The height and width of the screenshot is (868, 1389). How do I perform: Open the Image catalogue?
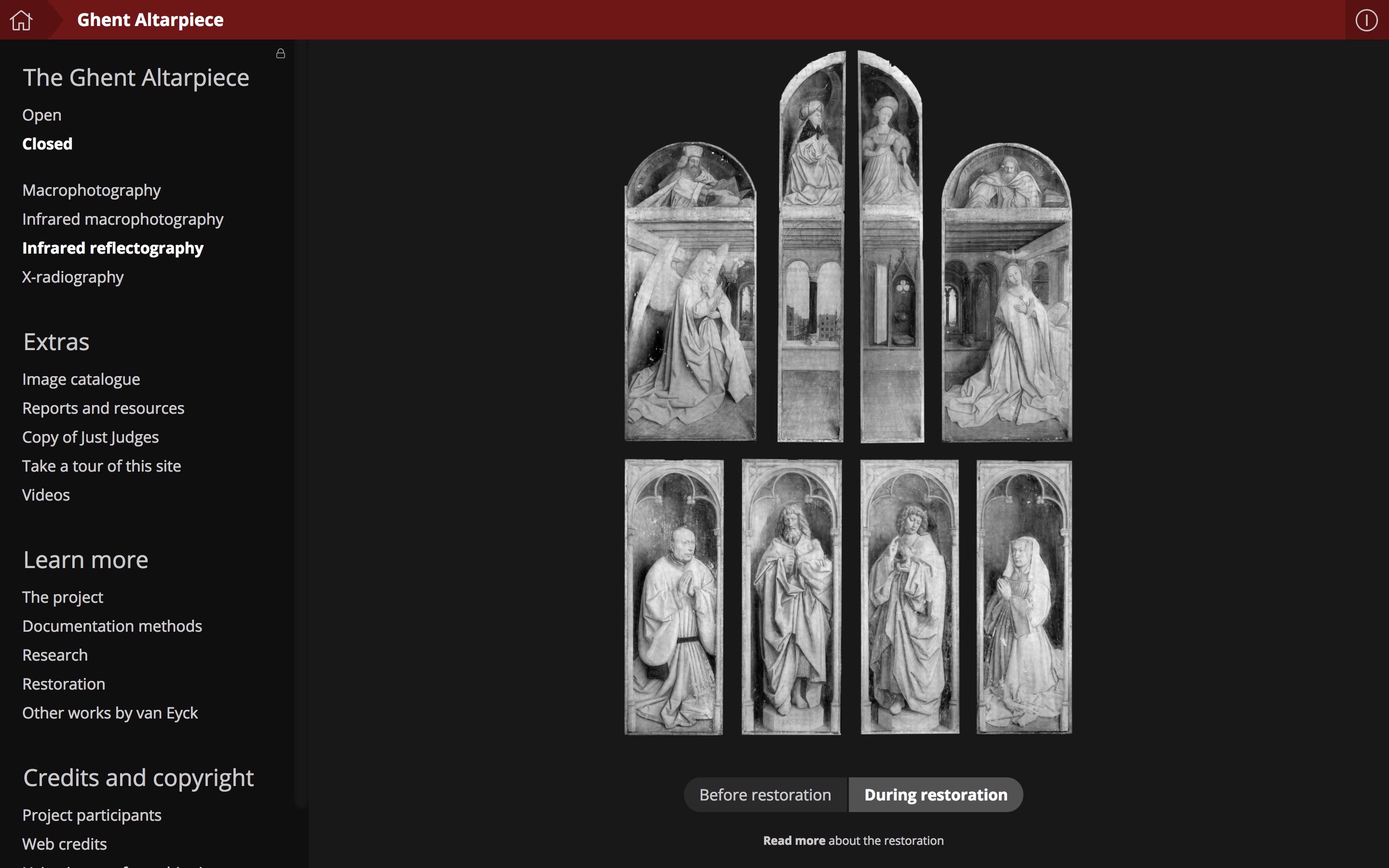point(81,379)
